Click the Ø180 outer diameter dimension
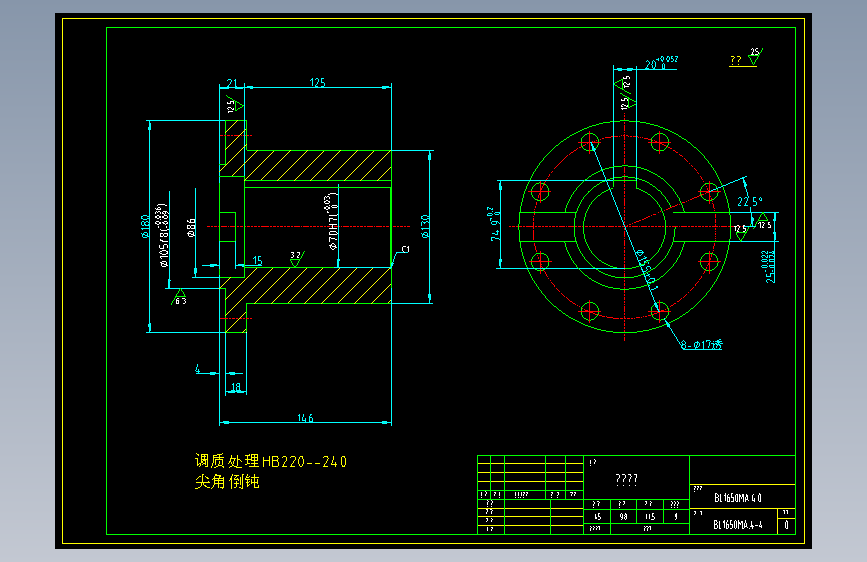 (145, 226)
